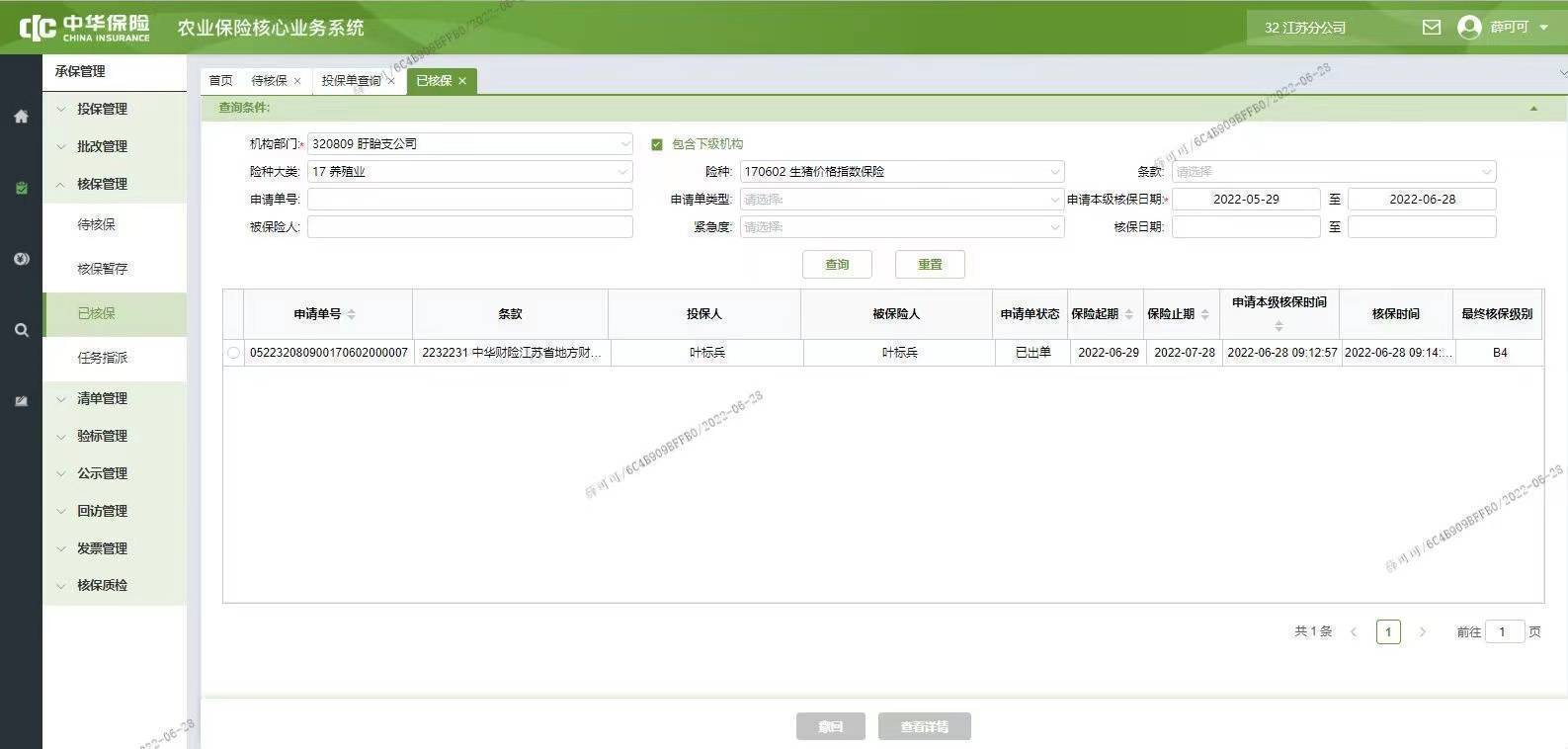
Task: Click the 查询 button
Action: pos(837,265)
